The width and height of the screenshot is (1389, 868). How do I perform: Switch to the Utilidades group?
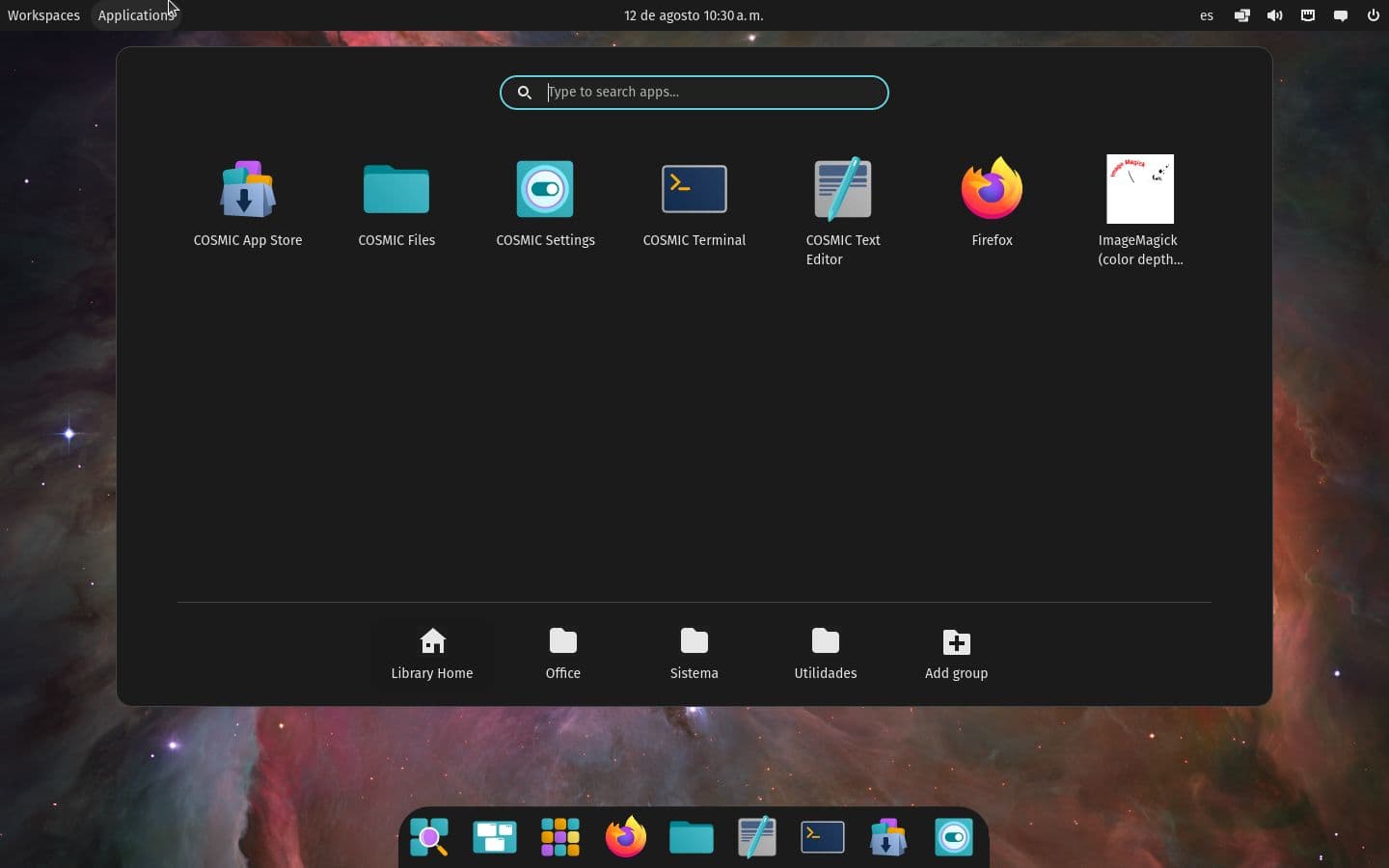tap(826, 654)
